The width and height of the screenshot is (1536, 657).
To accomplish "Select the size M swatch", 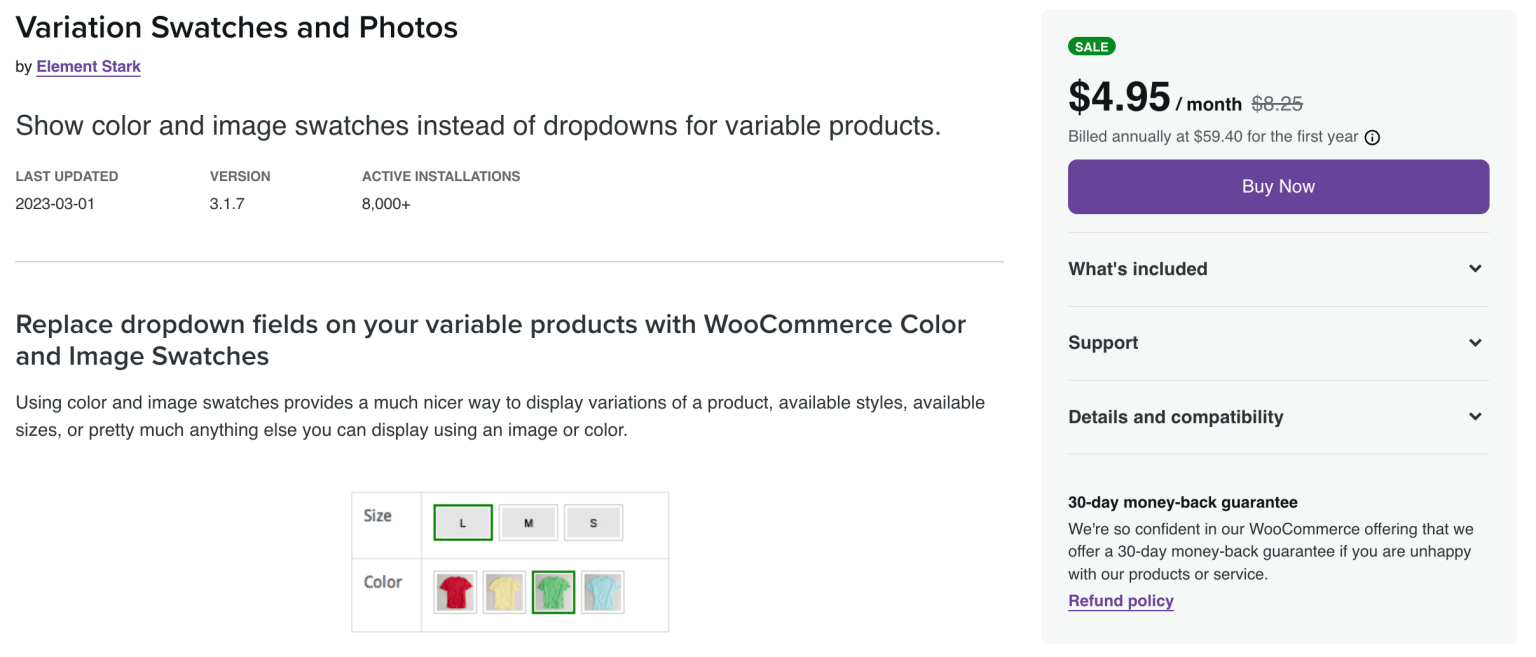I will coord(528,522).
